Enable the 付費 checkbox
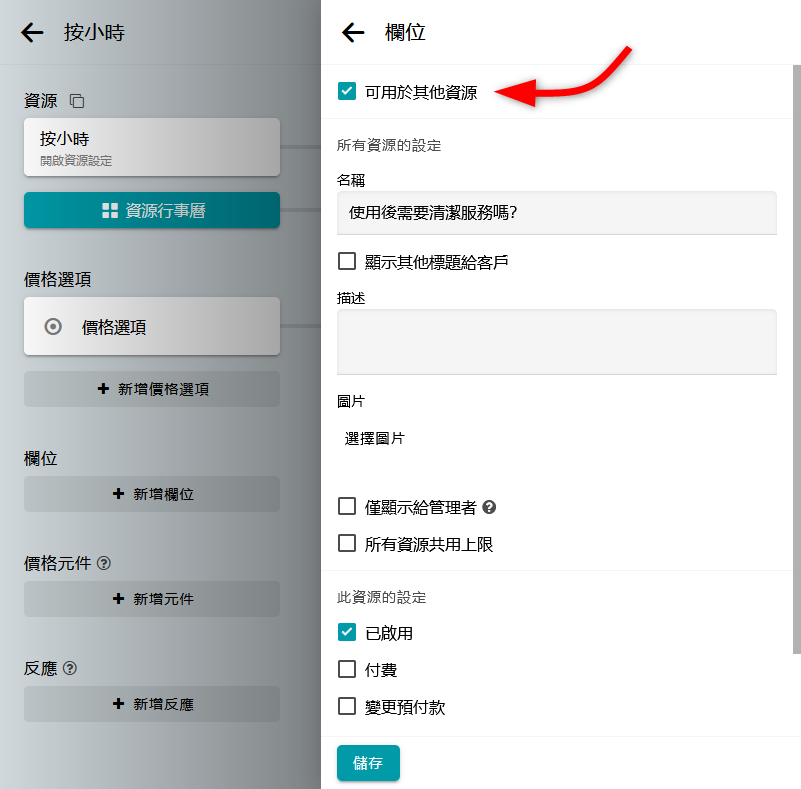This screenshot has width=801, height=789. pos(347,669)
